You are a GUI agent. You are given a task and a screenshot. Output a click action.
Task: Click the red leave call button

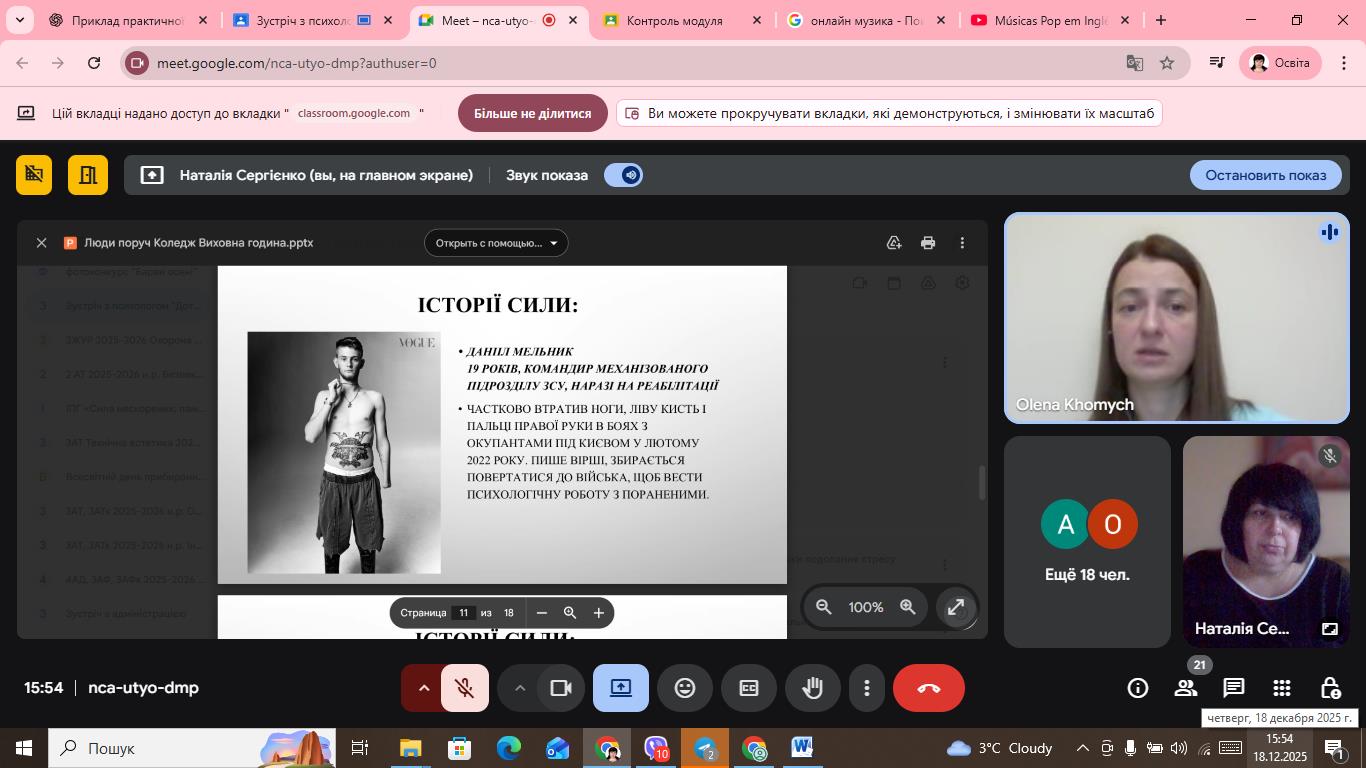928,688
